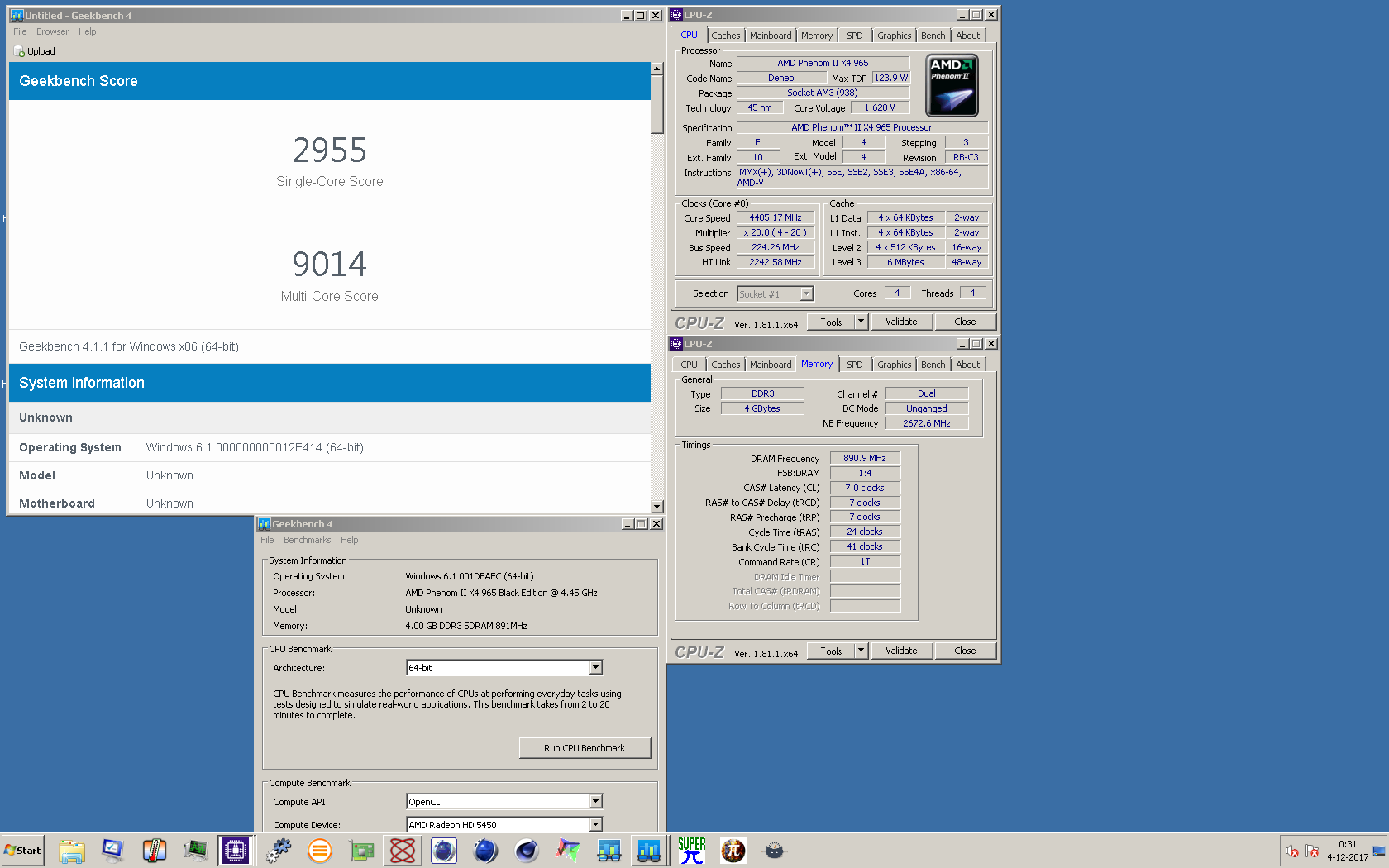The height and width of the screenshot is (868, 1389).
Task: Click the Geekbench 4 small window title icon
Action: coord(265,524)
